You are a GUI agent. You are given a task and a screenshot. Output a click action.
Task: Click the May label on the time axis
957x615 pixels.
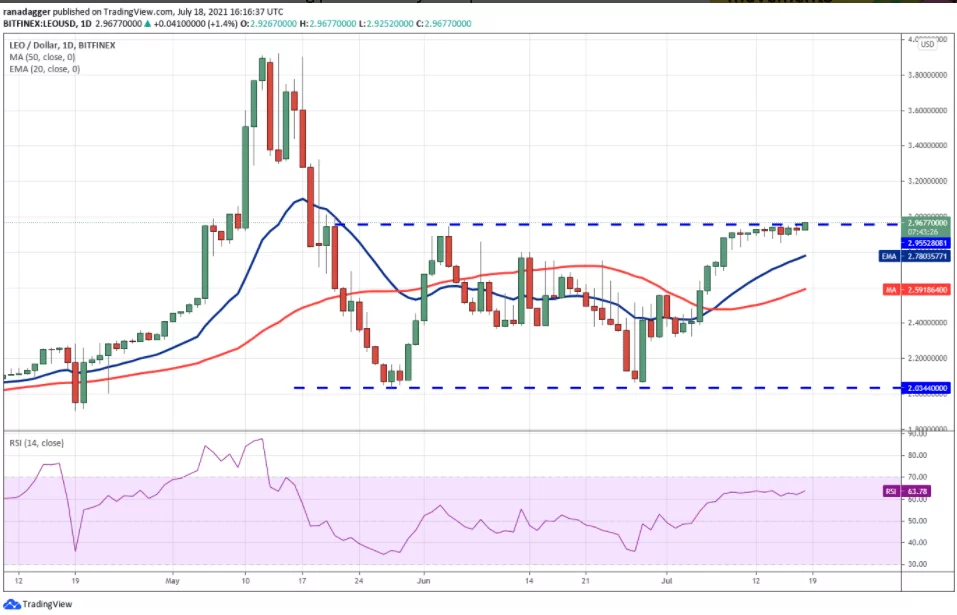(172, 579)
